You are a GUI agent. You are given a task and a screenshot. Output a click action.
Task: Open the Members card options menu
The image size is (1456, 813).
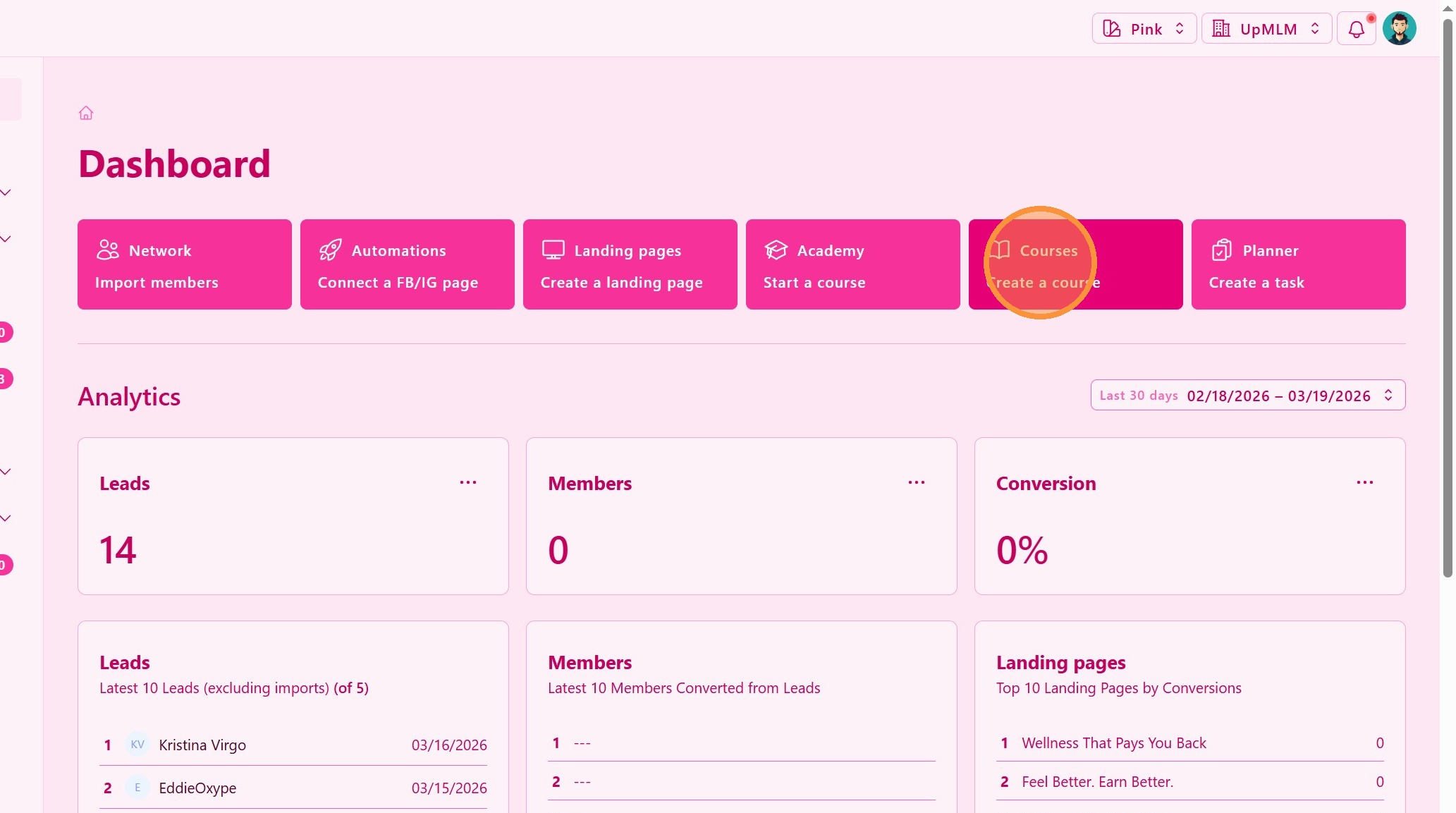pos(916,483)
